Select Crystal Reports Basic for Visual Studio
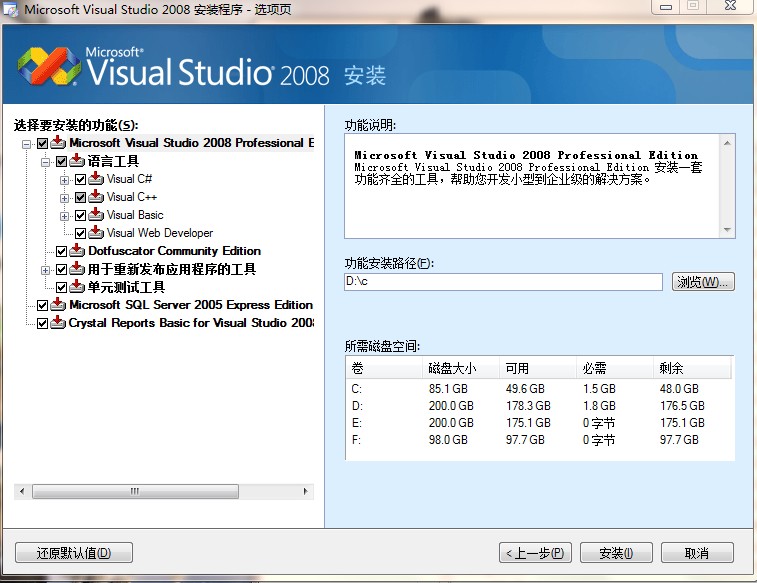Image resolution: width=757 pixels, height=583 pixels. [x=191, y=323]
